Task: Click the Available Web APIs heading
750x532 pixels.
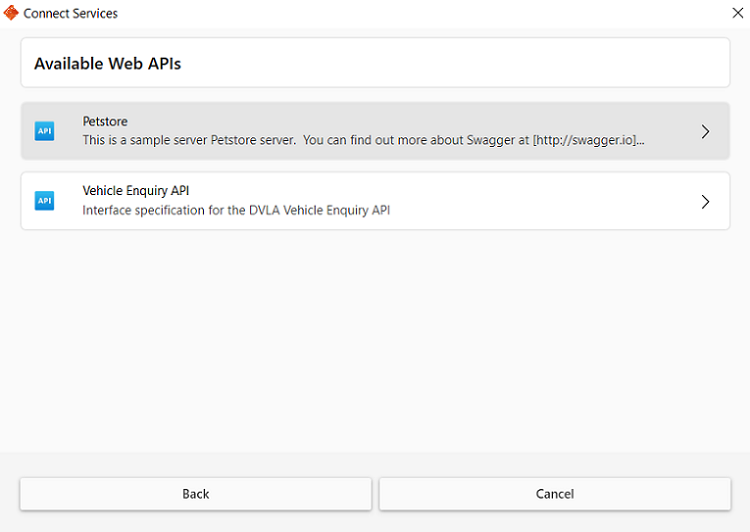Action: [107, 64]
